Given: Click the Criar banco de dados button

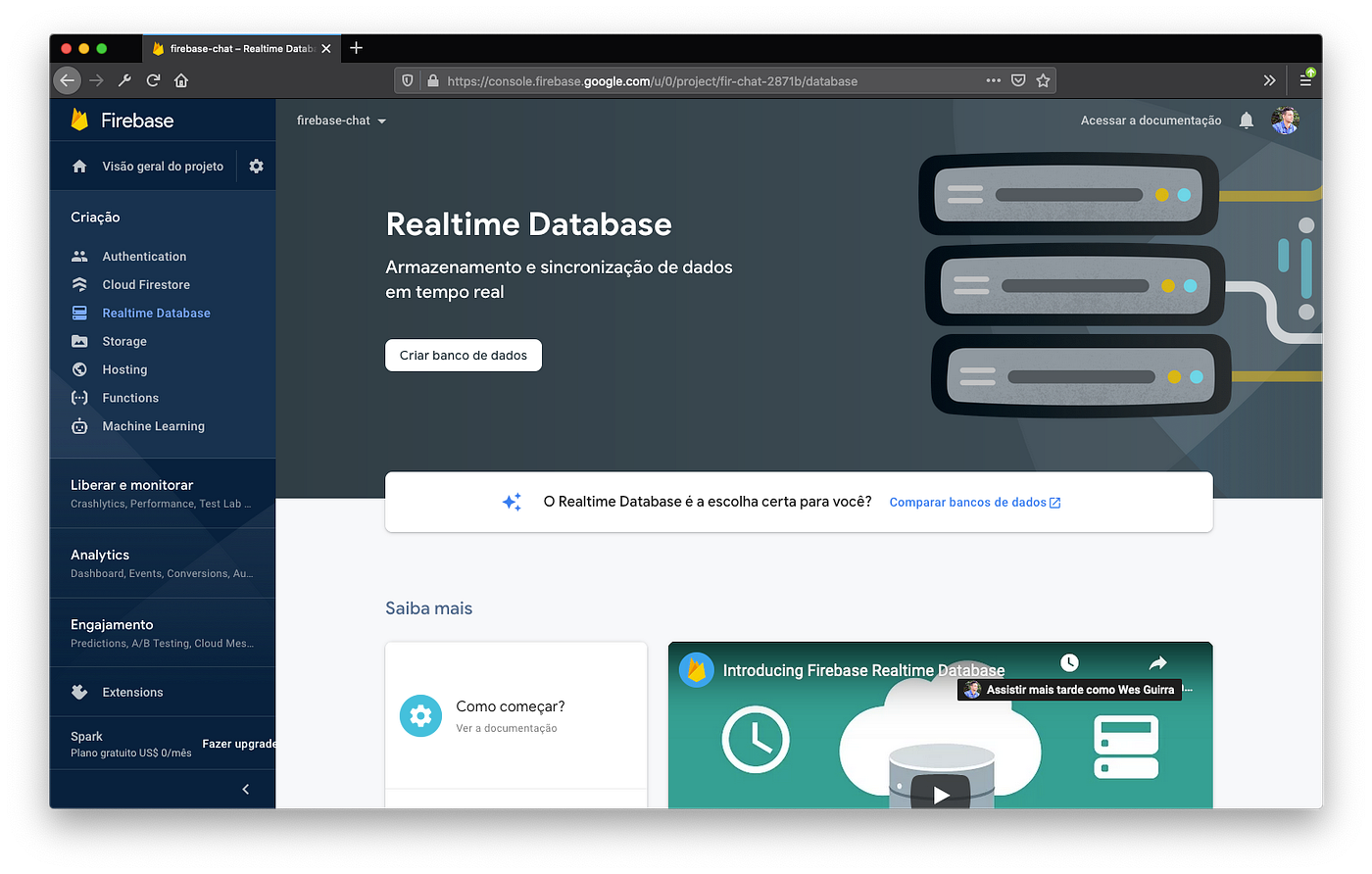Looking at the screenshot, I should point(463,355).
